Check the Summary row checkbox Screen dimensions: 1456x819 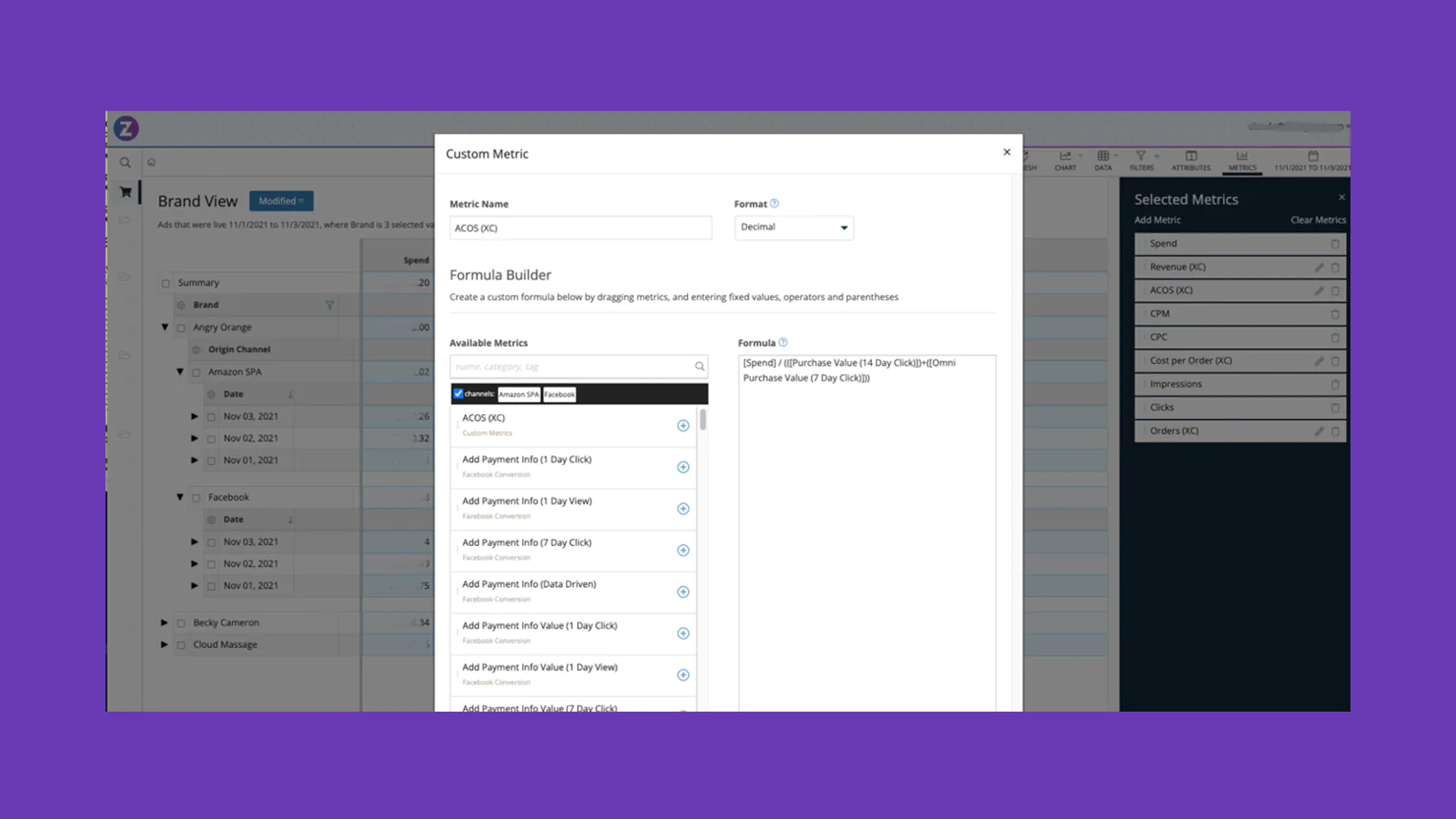pyautogui.click(x=166, y=283)
